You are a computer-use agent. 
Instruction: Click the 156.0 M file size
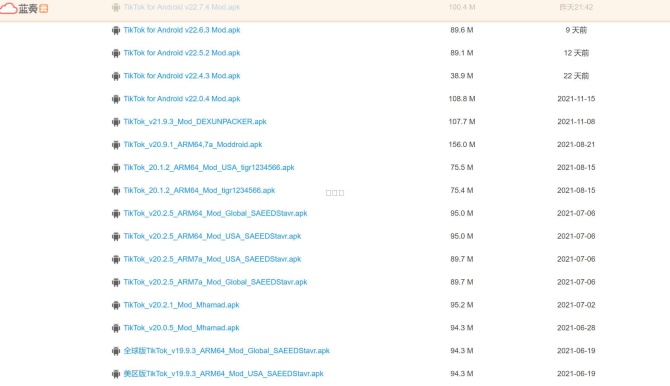tap(462, 144)
